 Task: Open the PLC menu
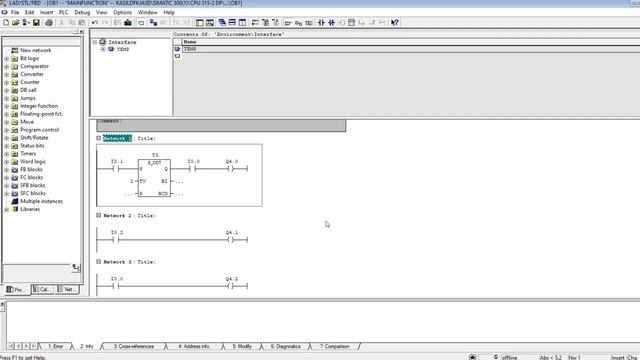(x=63, y=12)
